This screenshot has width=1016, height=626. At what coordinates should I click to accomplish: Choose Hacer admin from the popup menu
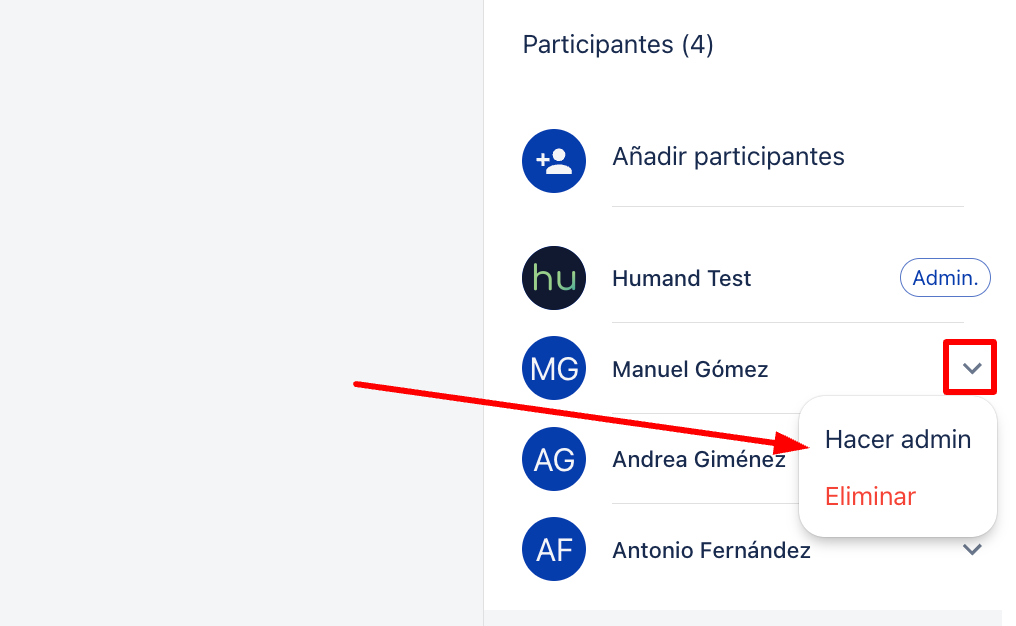coord(897,439)
